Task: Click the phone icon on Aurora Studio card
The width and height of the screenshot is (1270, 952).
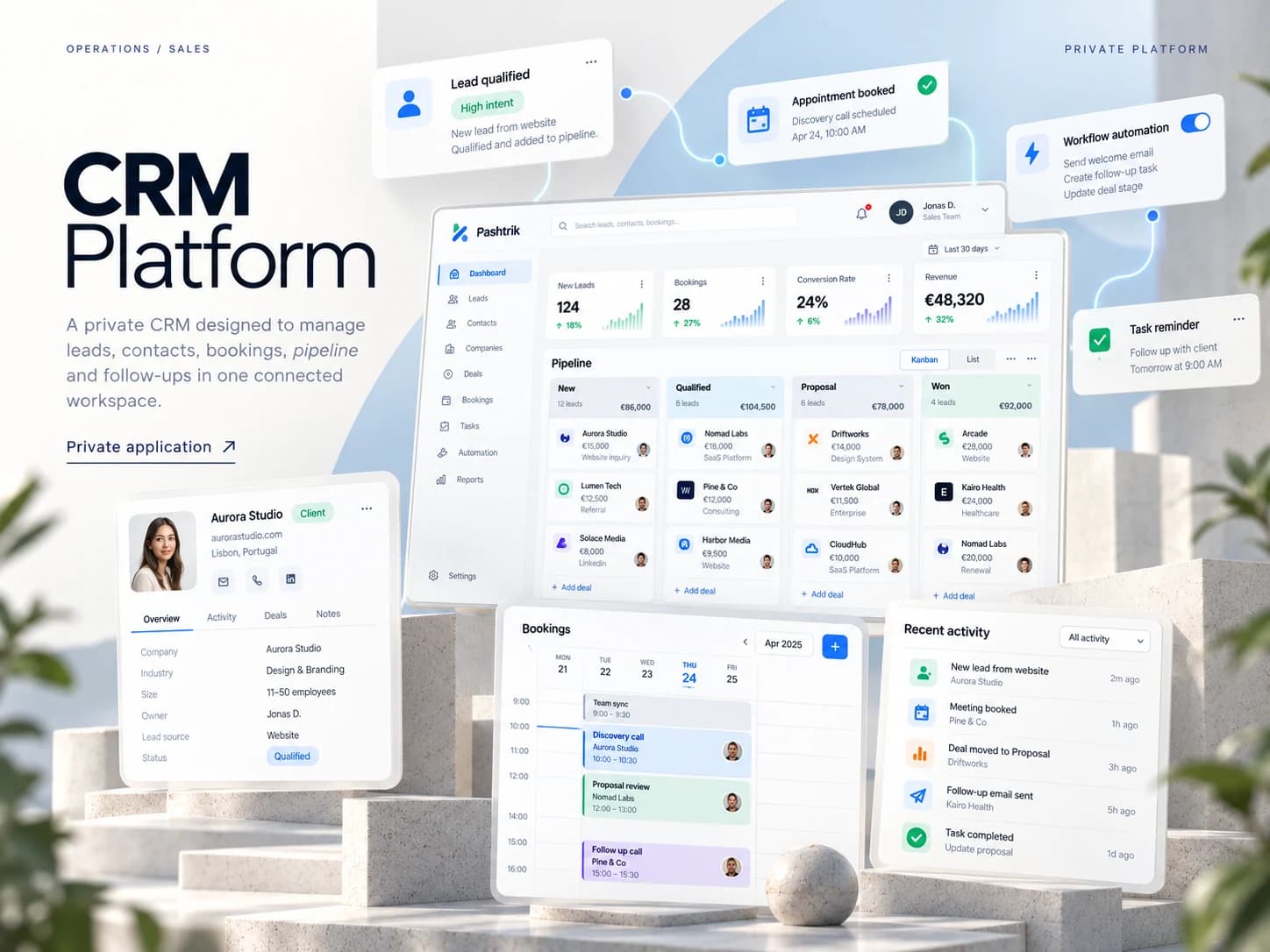Action: [x=257, y=579]
